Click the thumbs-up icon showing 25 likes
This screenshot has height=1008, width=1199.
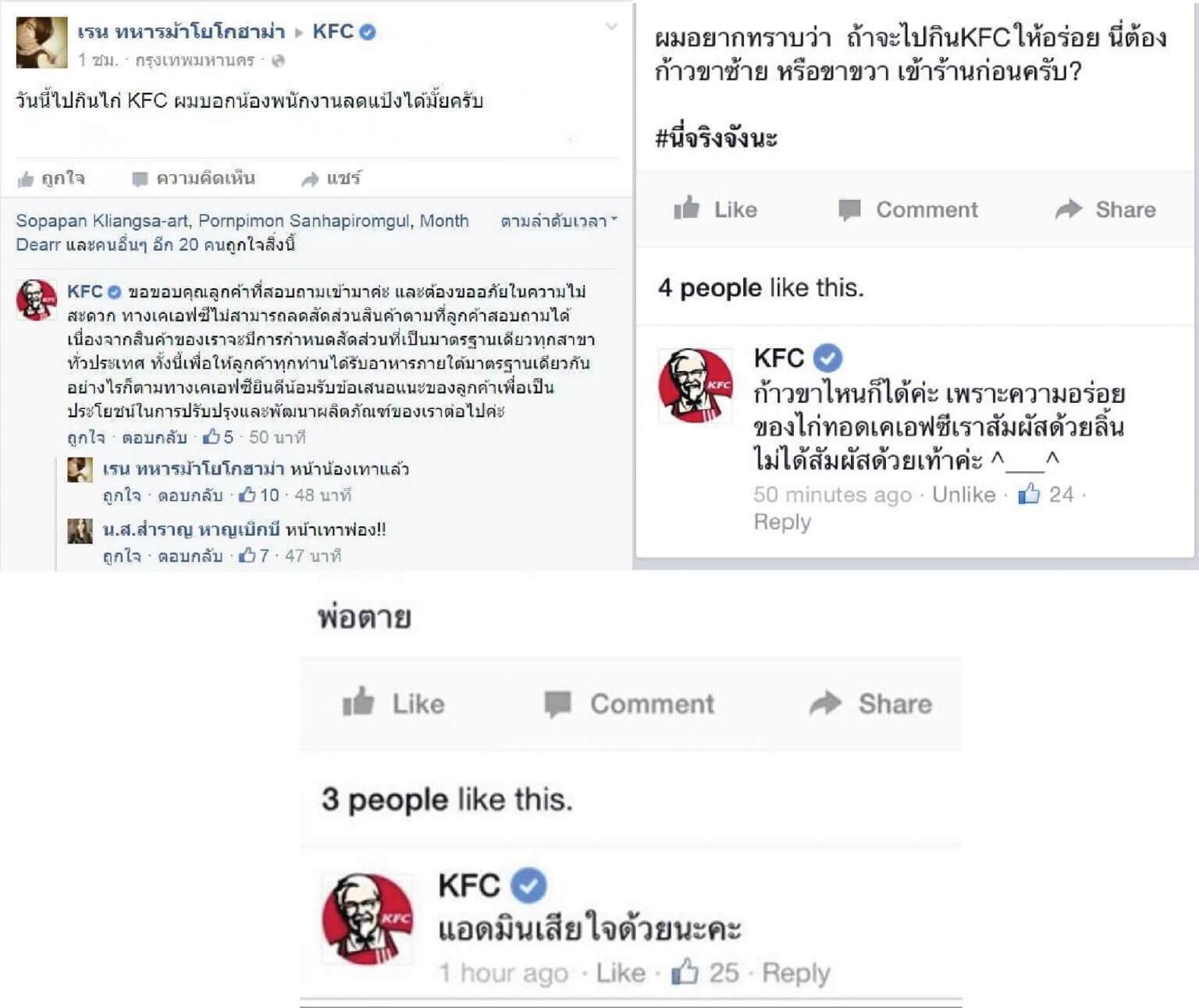coord(685,971)
